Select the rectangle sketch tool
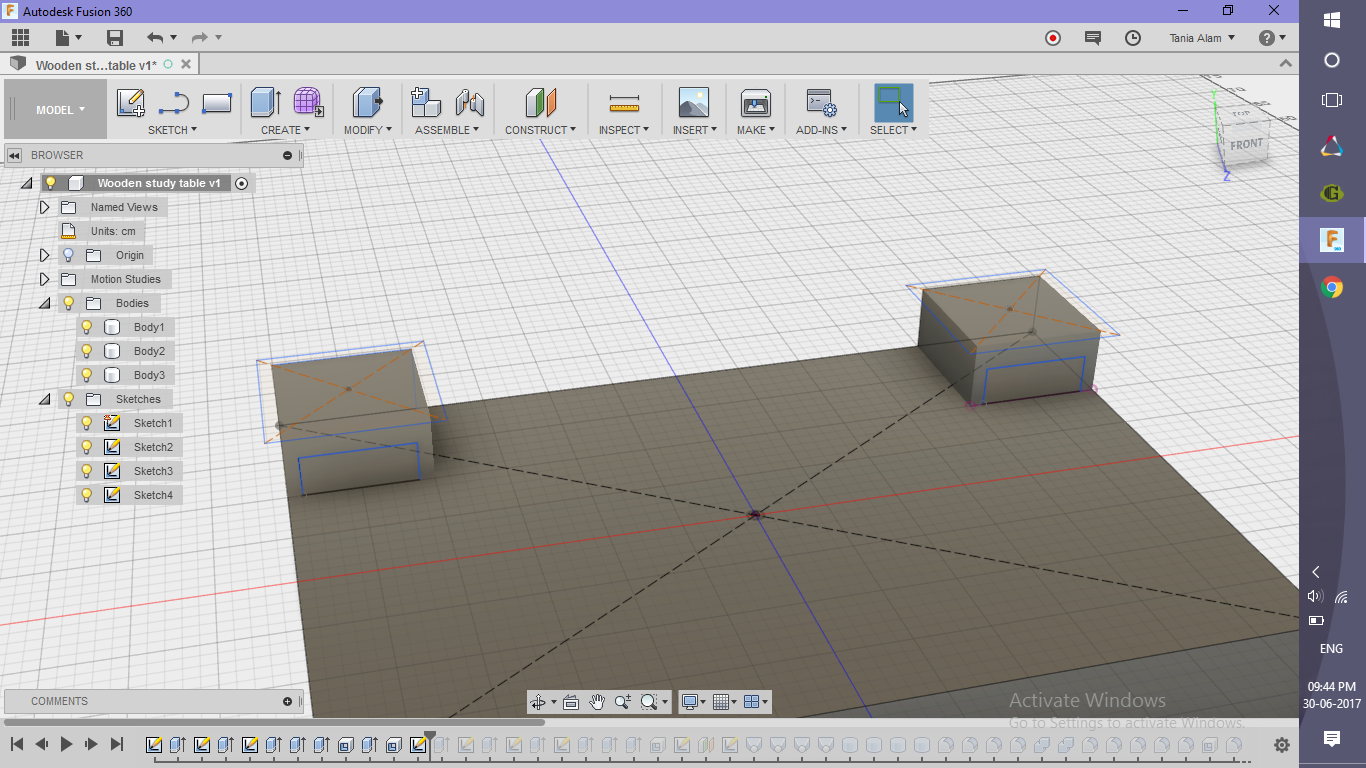This screenshot has height=768, width=1366. click(x=217, y=103)
